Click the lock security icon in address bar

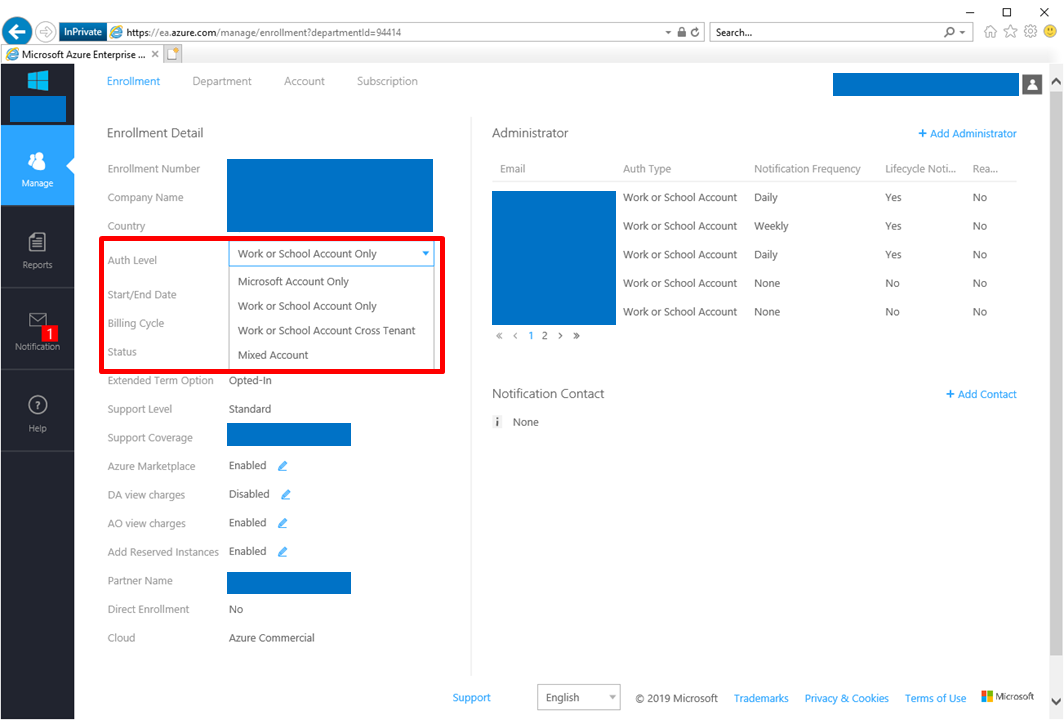pyautogui.click(x=681, y=32)
